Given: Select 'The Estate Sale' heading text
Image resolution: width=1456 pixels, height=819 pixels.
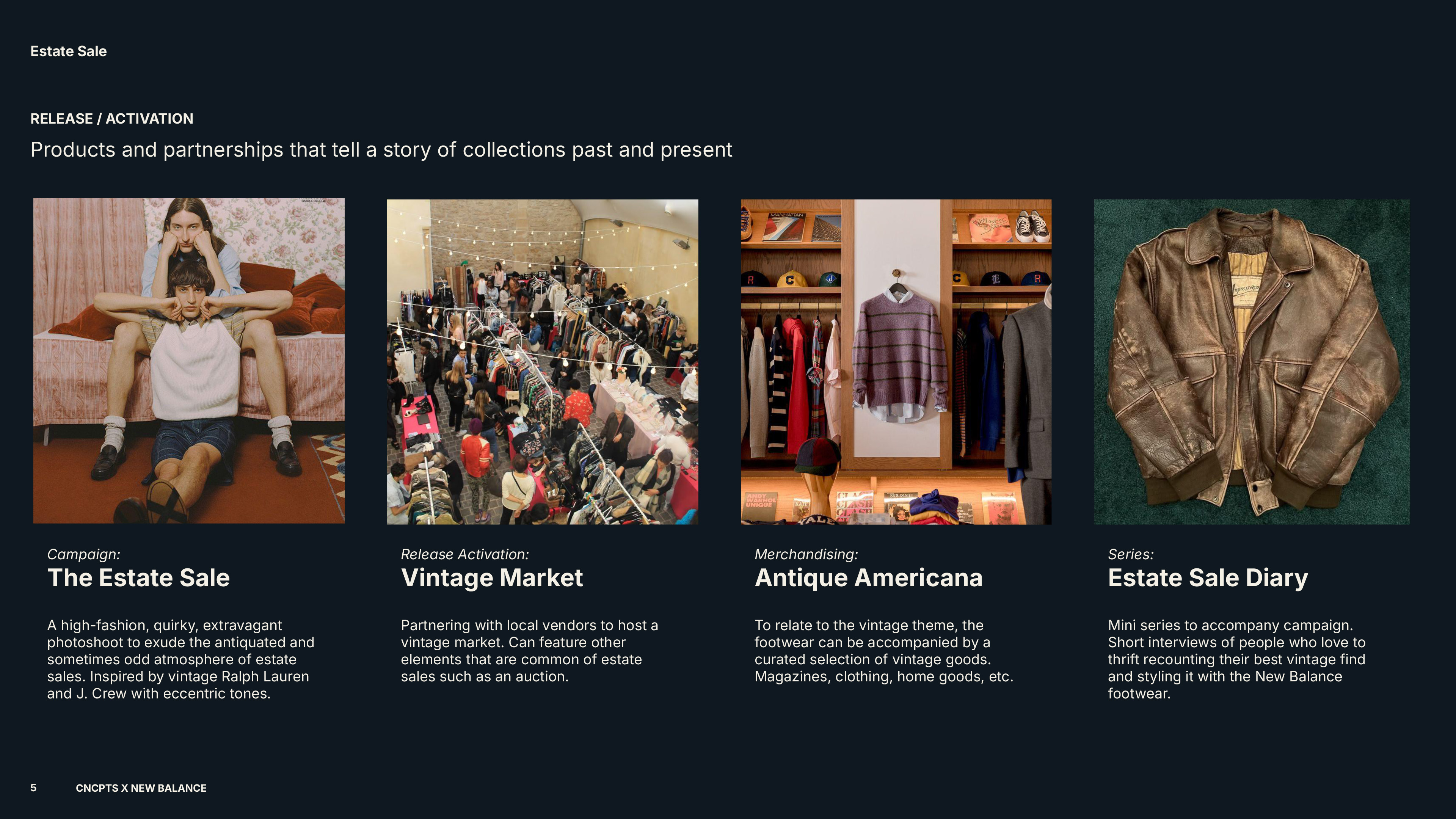Looking at the screenshot, I should 138,578.
